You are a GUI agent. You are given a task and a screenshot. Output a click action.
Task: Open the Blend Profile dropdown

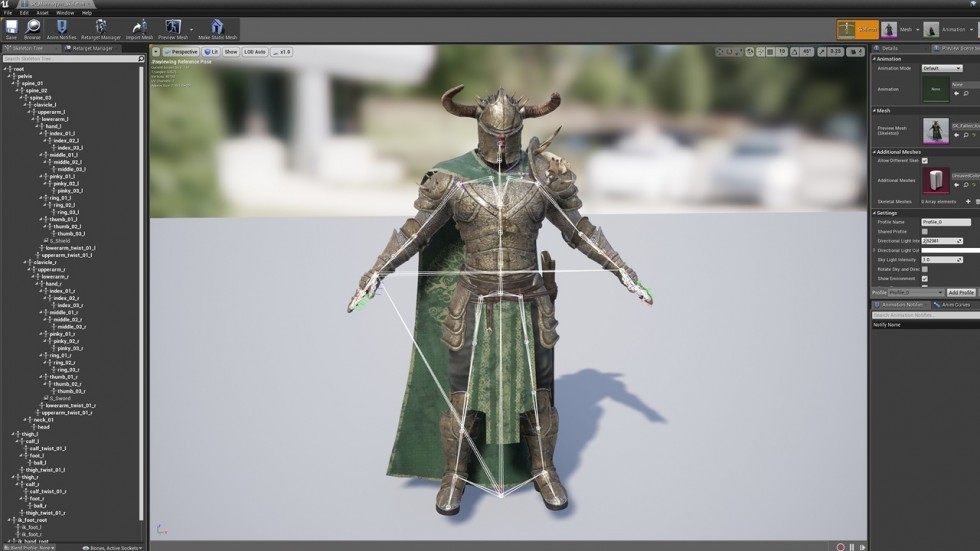coord(29,548)
